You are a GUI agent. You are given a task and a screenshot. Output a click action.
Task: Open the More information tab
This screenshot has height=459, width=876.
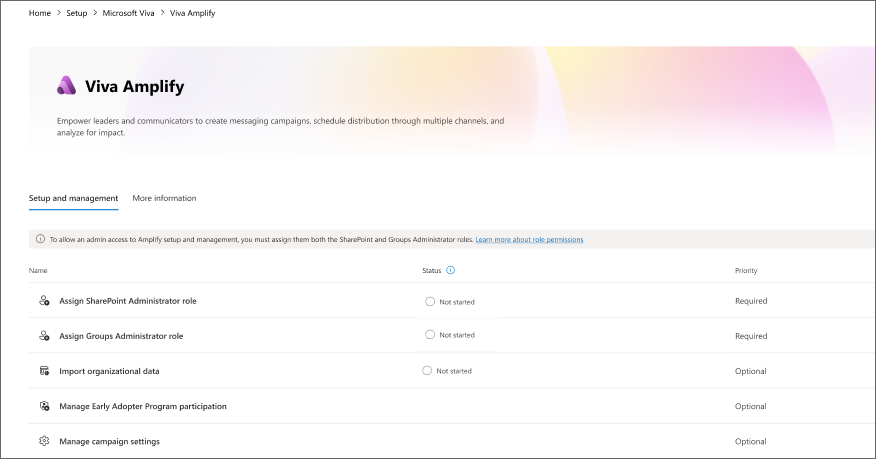[x=164, y=198]
